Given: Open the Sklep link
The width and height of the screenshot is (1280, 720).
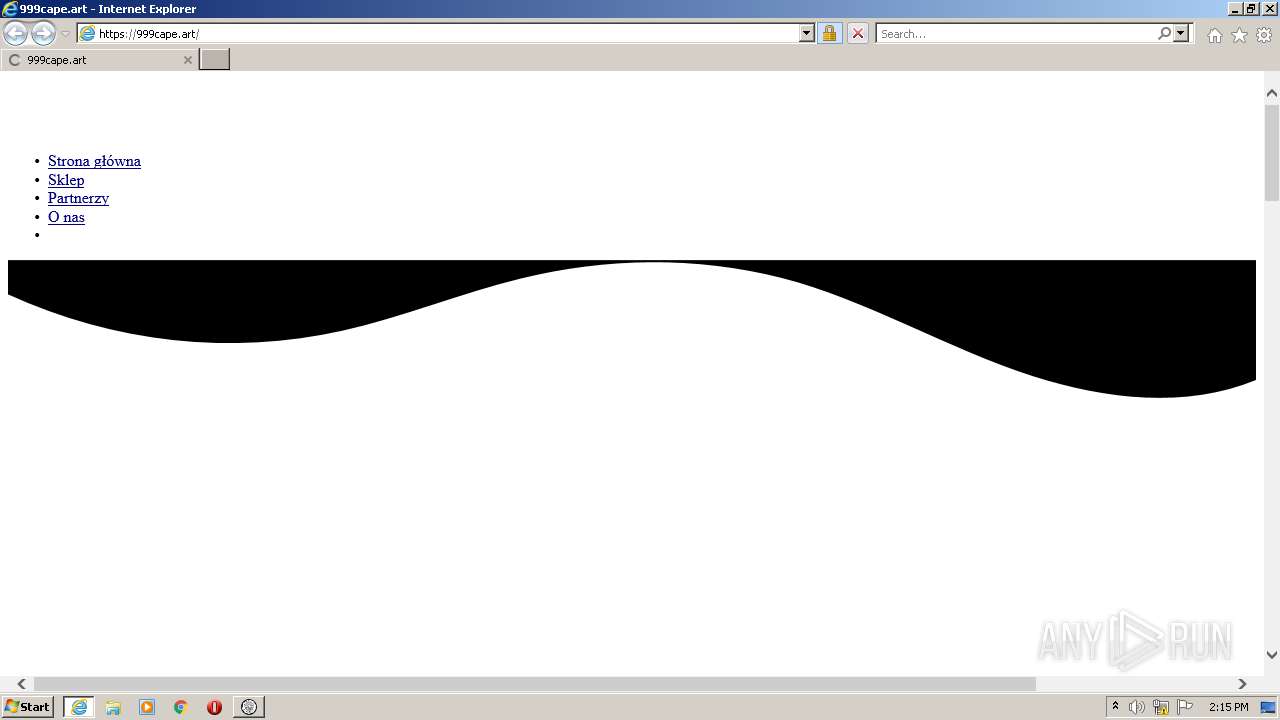Looking at the screenshot, I should click(66, 180).
